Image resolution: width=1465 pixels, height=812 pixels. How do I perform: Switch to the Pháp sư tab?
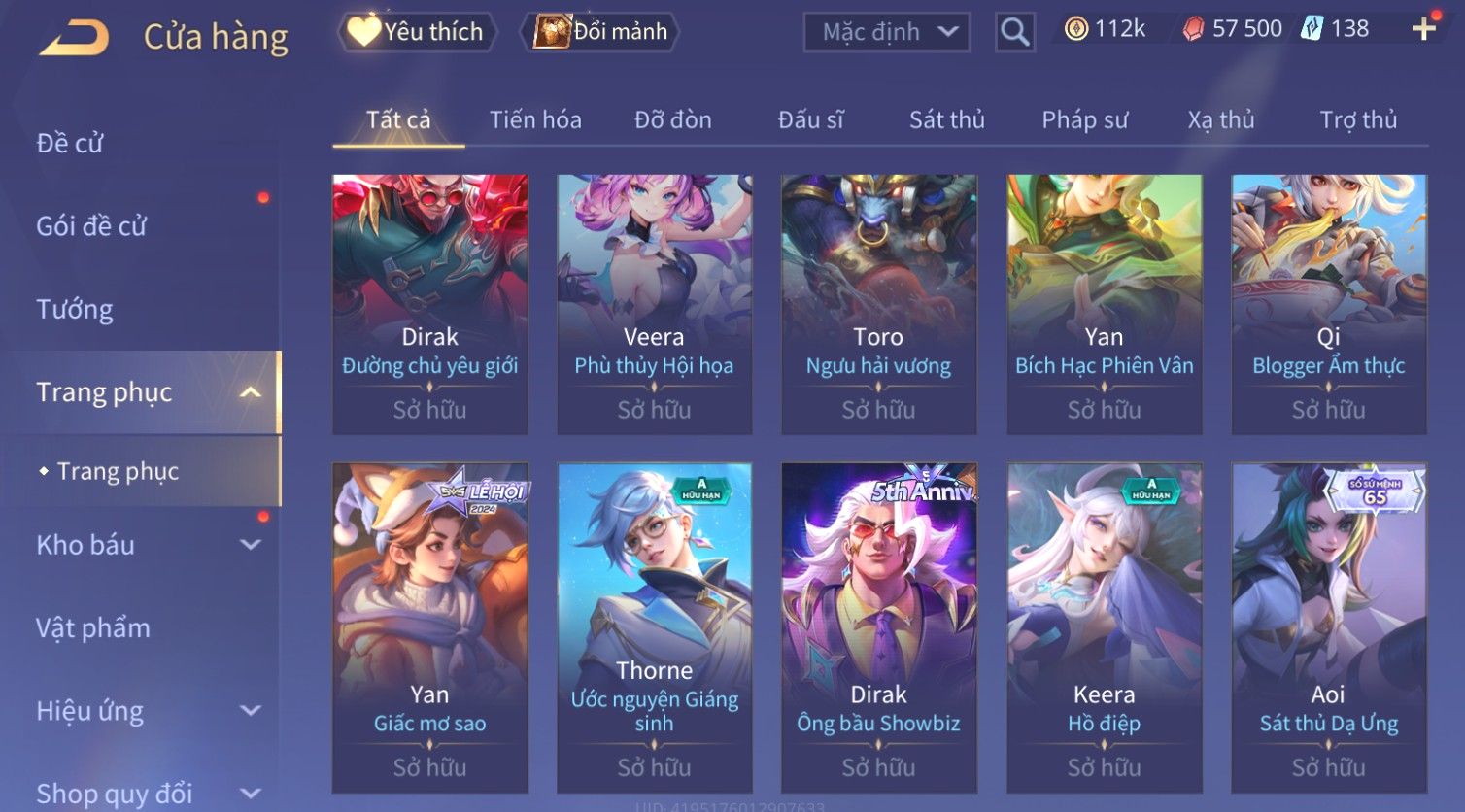pos(1085,119)
